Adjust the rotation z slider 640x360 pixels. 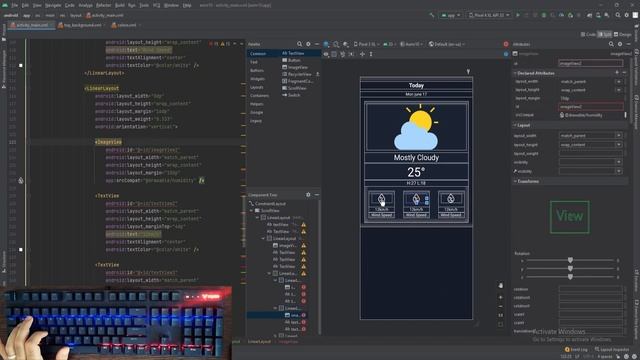pos(570,277)
